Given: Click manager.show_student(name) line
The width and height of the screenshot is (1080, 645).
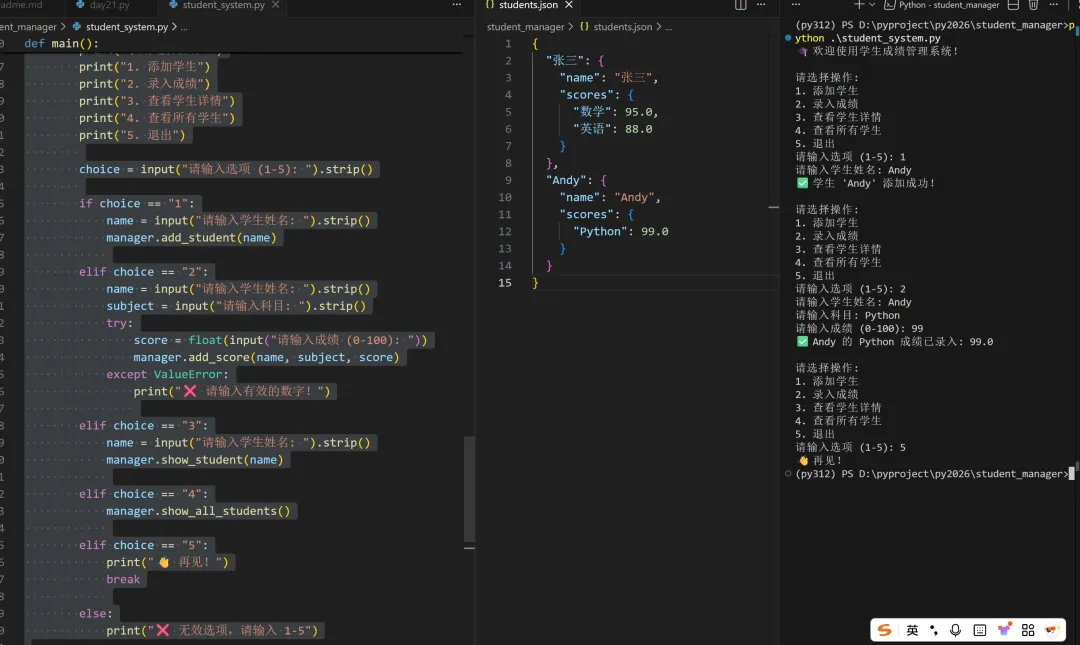Looking at the screenshot, I should (194, 460).
